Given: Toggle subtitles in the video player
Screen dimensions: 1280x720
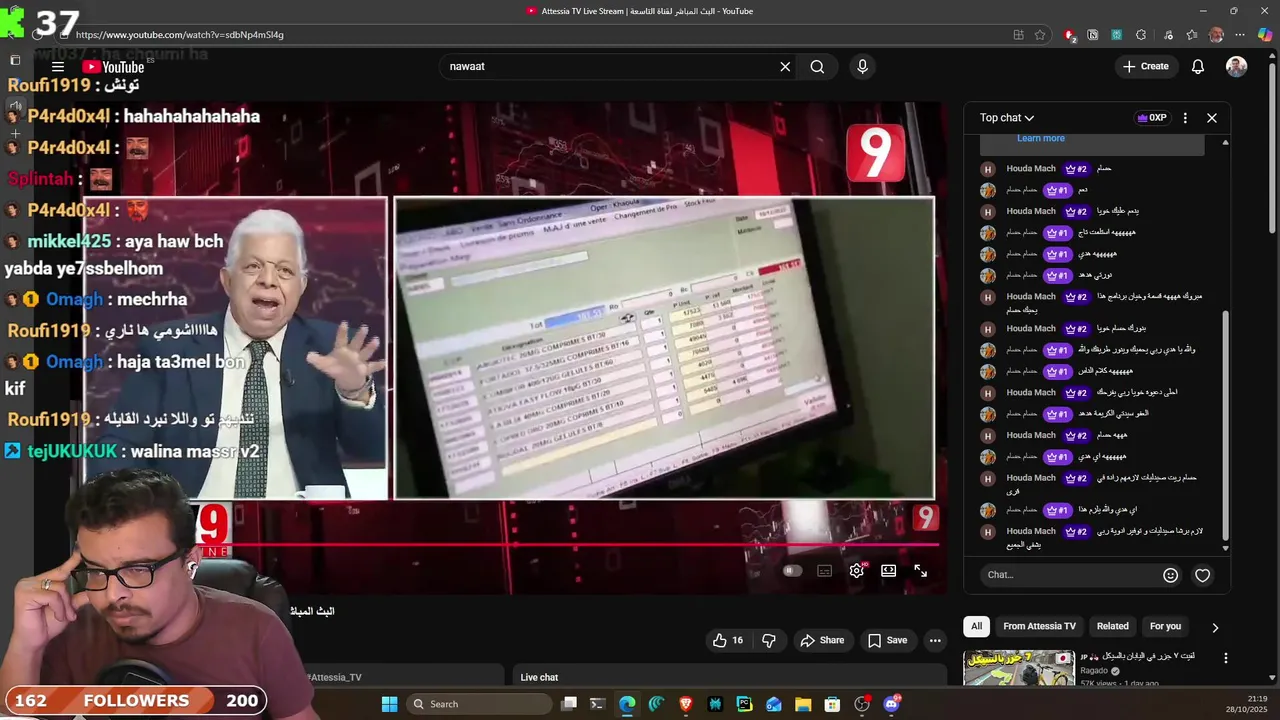Looking at the screenshot, I should click(824, 571).
